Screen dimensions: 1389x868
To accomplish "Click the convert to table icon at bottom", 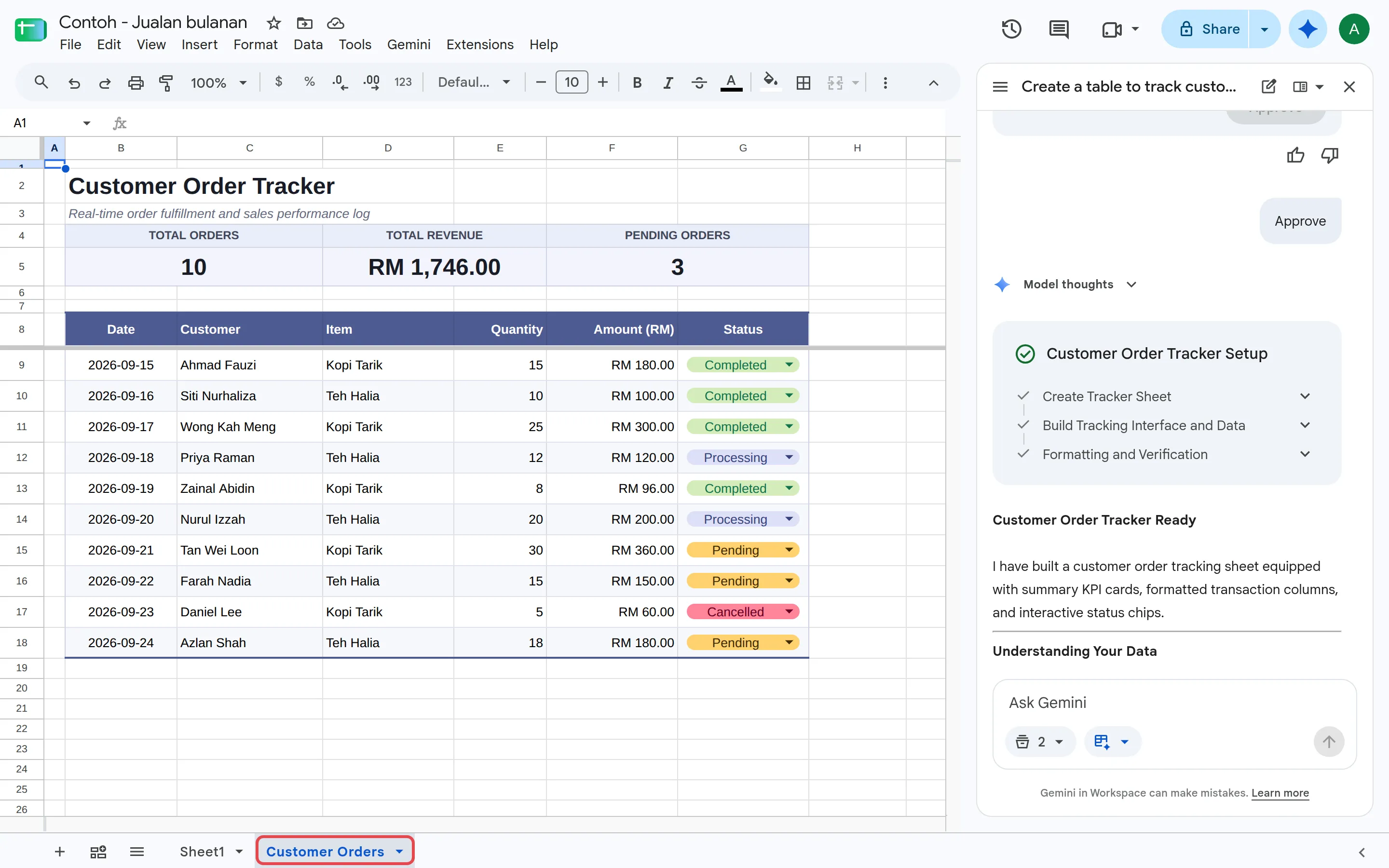I will pos(98,851).
